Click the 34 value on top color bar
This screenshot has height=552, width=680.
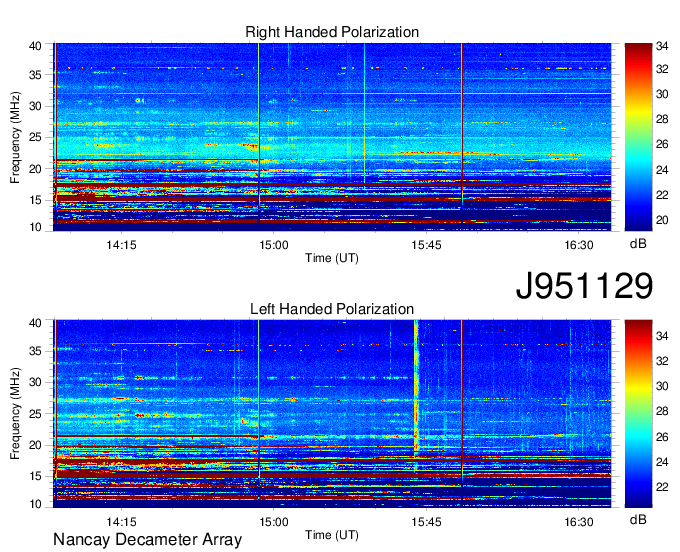[x=662, y=46]
